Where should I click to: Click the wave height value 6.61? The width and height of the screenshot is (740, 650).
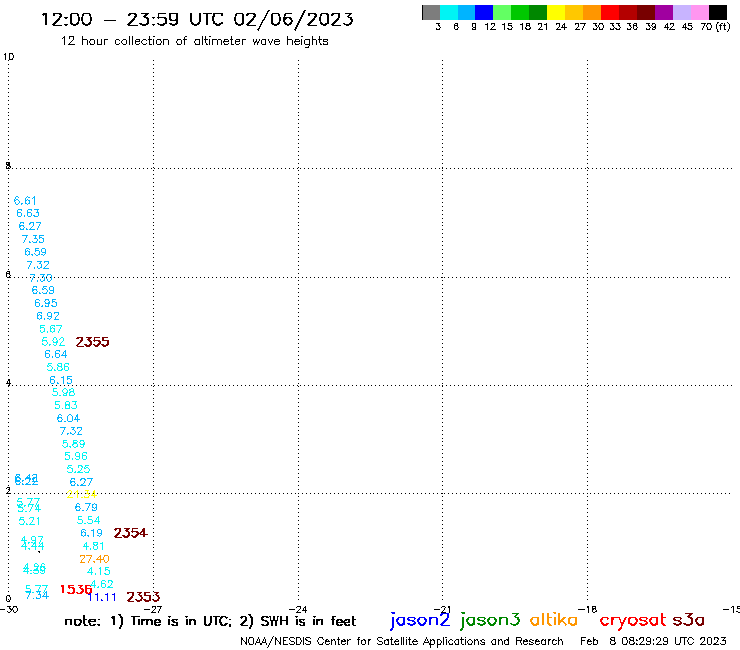25,201
